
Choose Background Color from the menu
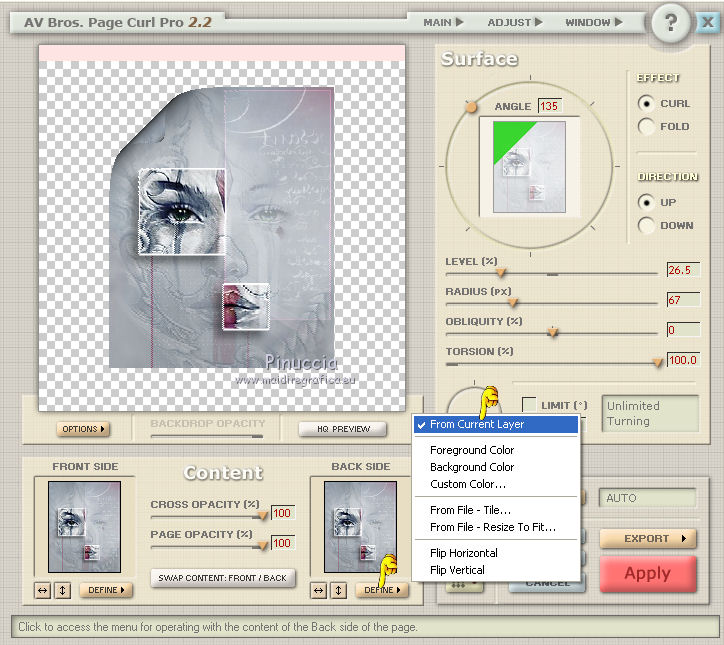(x=496, y=467)
